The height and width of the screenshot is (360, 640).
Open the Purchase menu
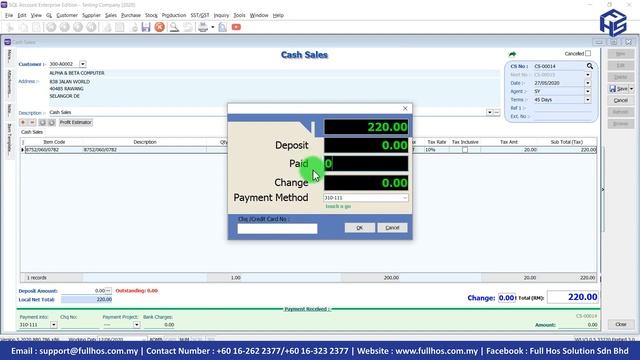[x=131, y=15]
